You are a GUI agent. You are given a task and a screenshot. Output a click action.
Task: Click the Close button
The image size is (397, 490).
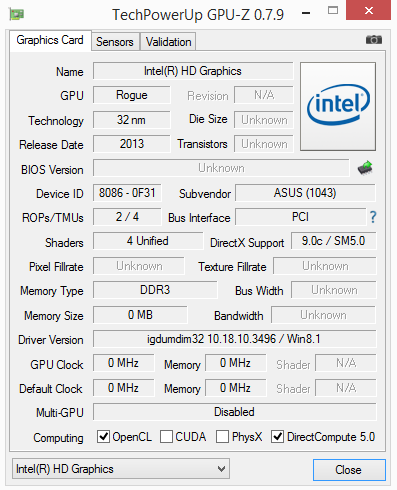pos(349,470)
